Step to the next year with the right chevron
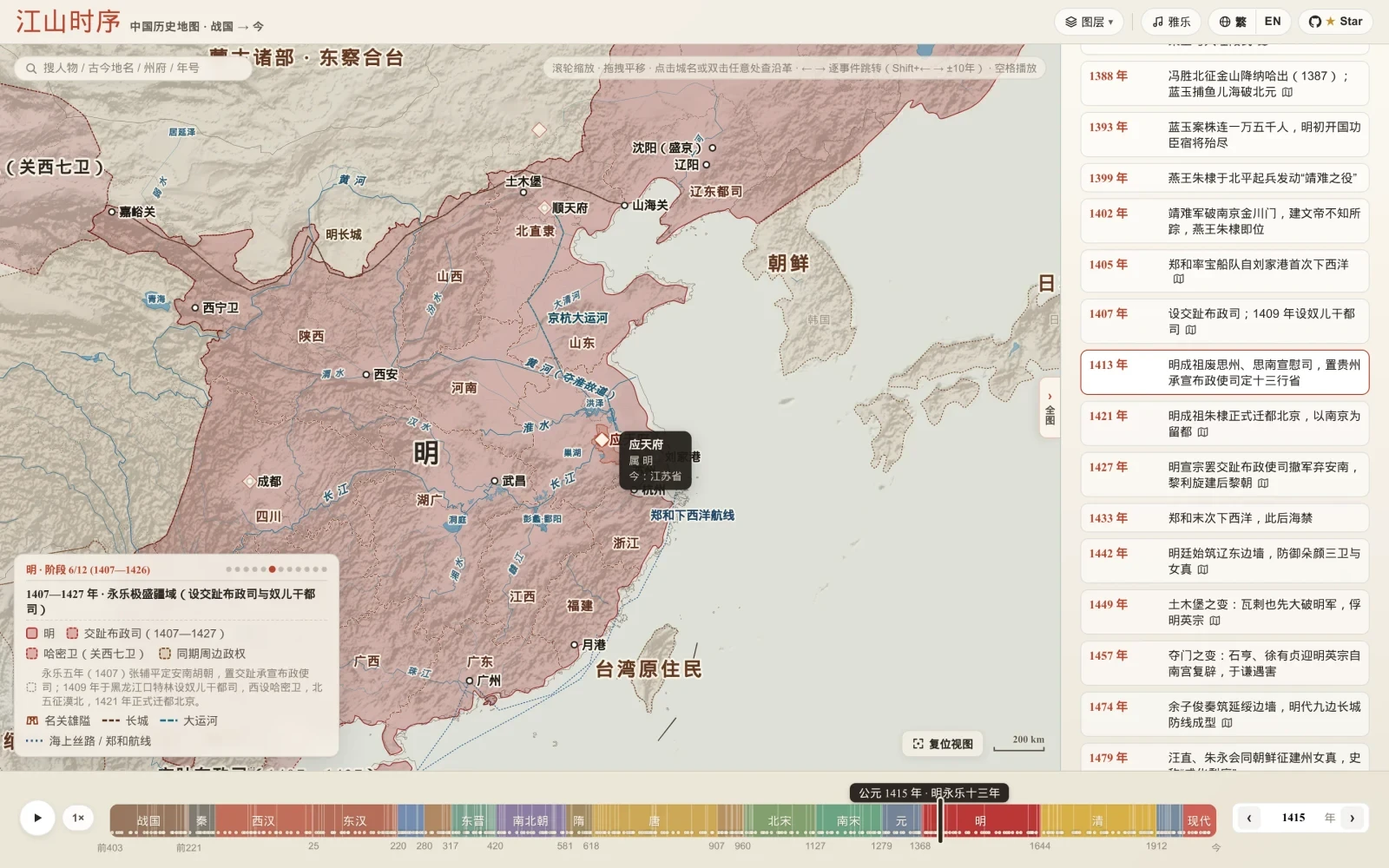 (x=1352, y=818)
